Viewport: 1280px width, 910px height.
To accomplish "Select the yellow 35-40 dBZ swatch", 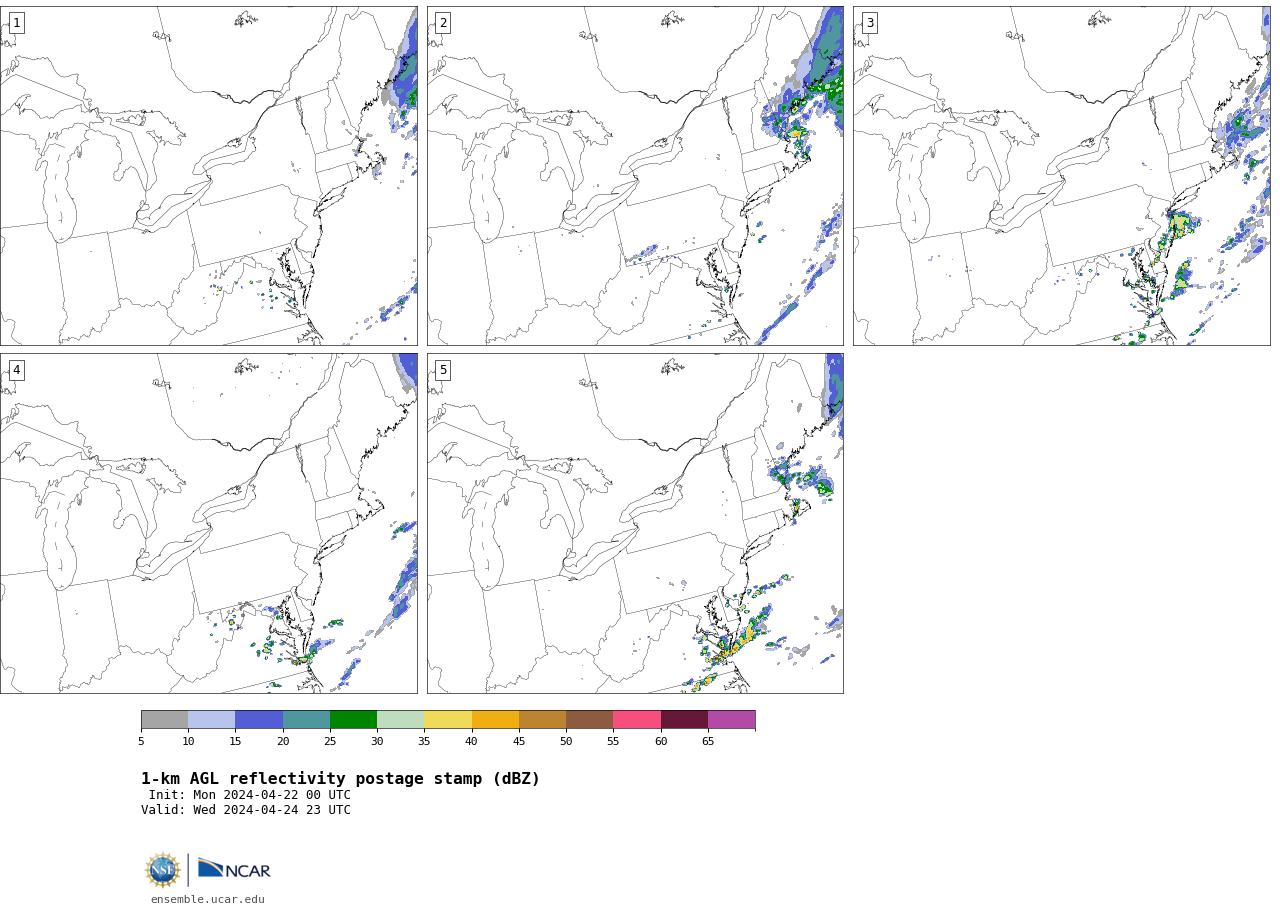I will [448, 720].
